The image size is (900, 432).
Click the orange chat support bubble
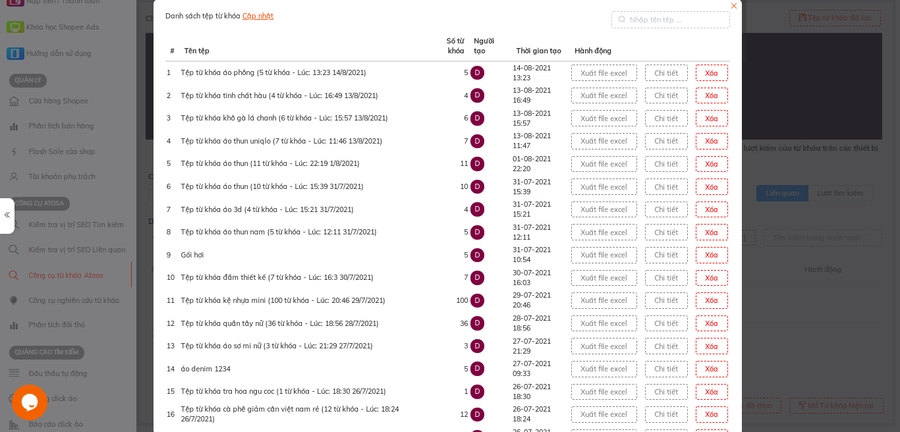coord(29,402)
